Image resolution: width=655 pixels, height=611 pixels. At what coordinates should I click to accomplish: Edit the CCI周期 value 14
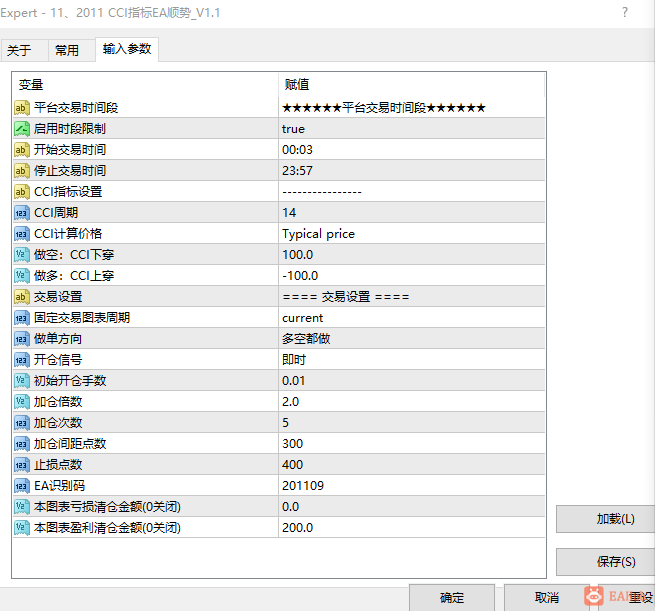pyautogui.click(x=411, y=213)
